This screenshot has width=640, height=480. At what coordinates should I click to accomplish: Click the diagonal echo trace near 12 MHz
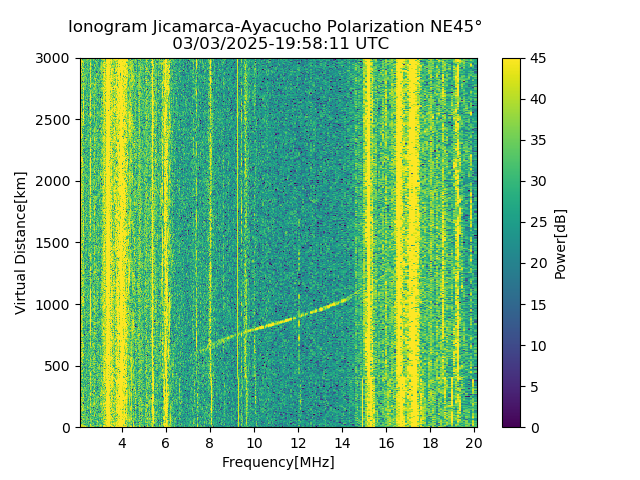pyautogui.click(x=299, y=316)
